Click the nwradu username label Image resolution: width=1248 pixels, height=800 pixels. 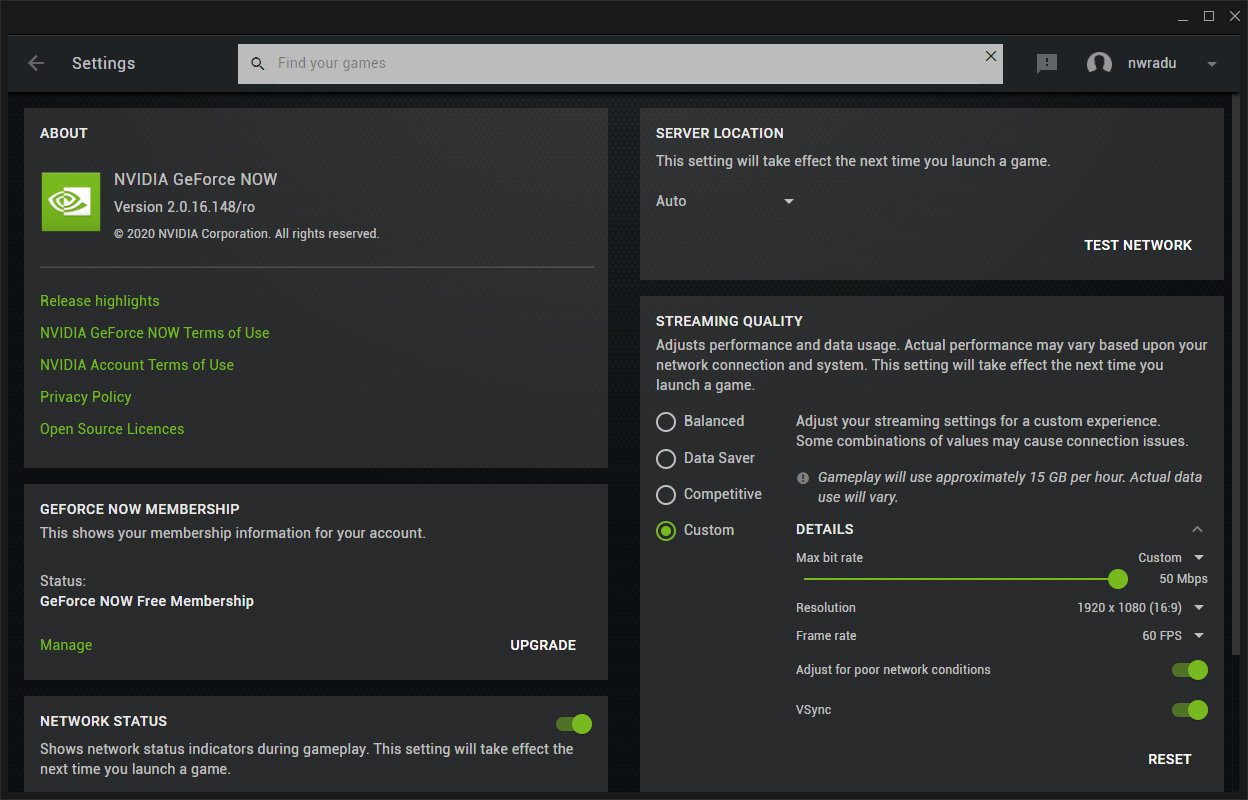pyautogui.click(x=1152, y=63)
